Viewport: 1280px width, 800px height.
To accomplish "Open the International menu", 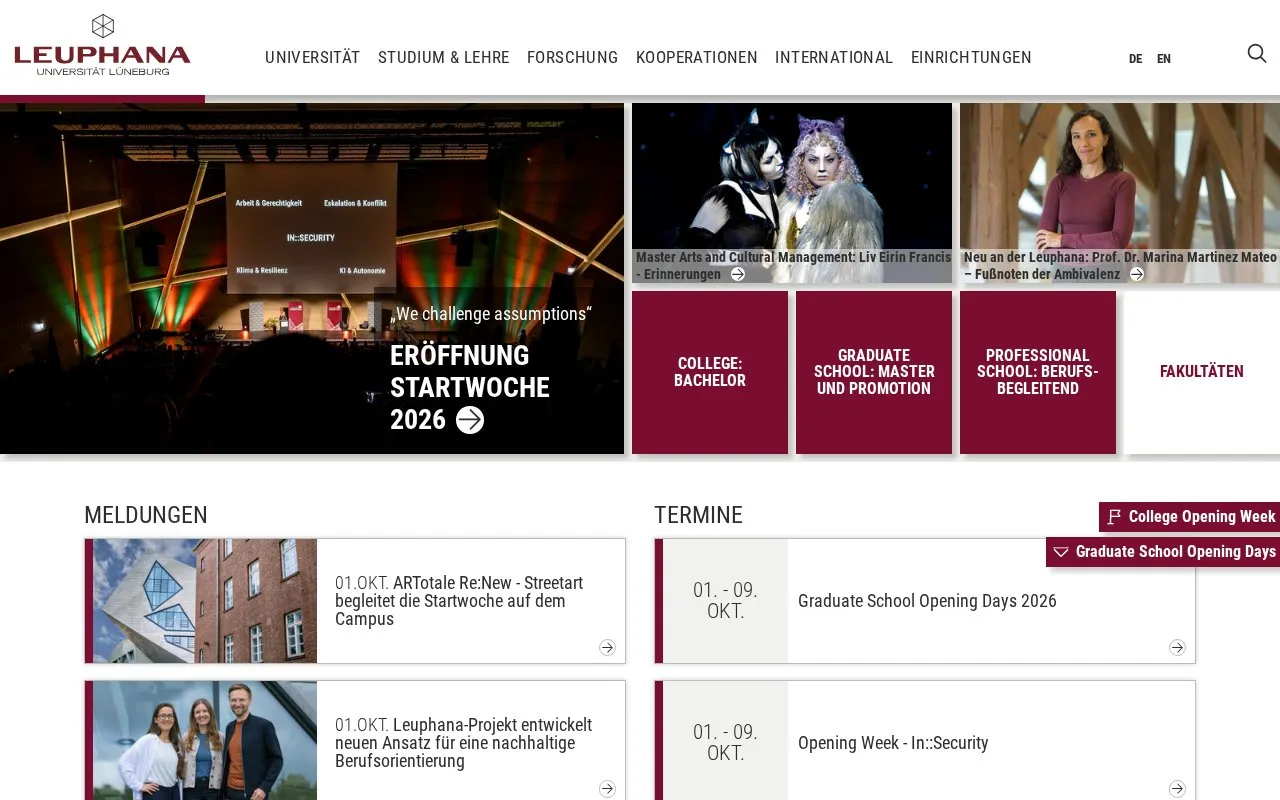I will (834, 57).
